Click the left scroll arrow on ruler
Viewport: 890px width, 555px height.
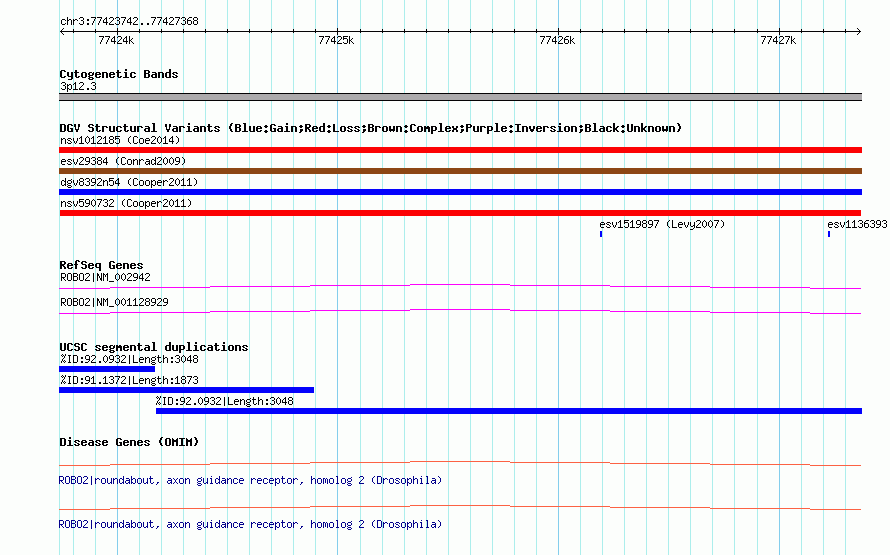[62, 31]
